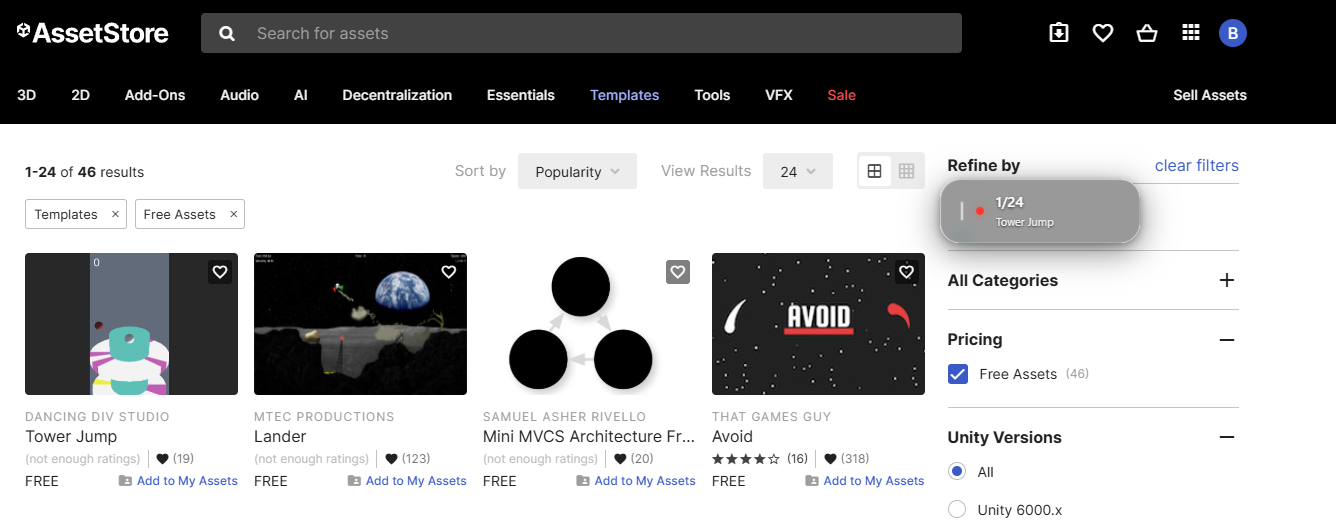Favorite the Avoid asset
The height and width of the screenshot is (521, 1336).
tap(907, 272)
